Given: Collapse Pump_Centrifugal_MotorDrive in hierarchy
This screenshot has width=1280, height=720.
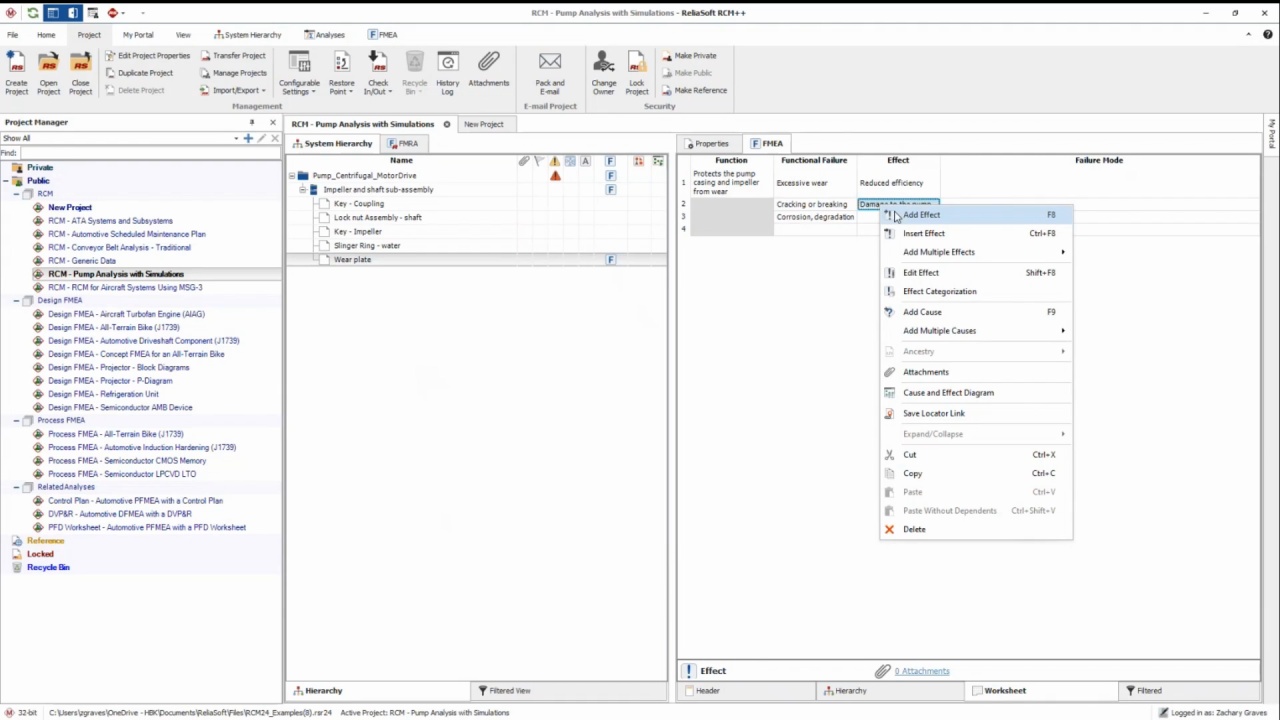Looking at the screenshot, I should point(292,176).
